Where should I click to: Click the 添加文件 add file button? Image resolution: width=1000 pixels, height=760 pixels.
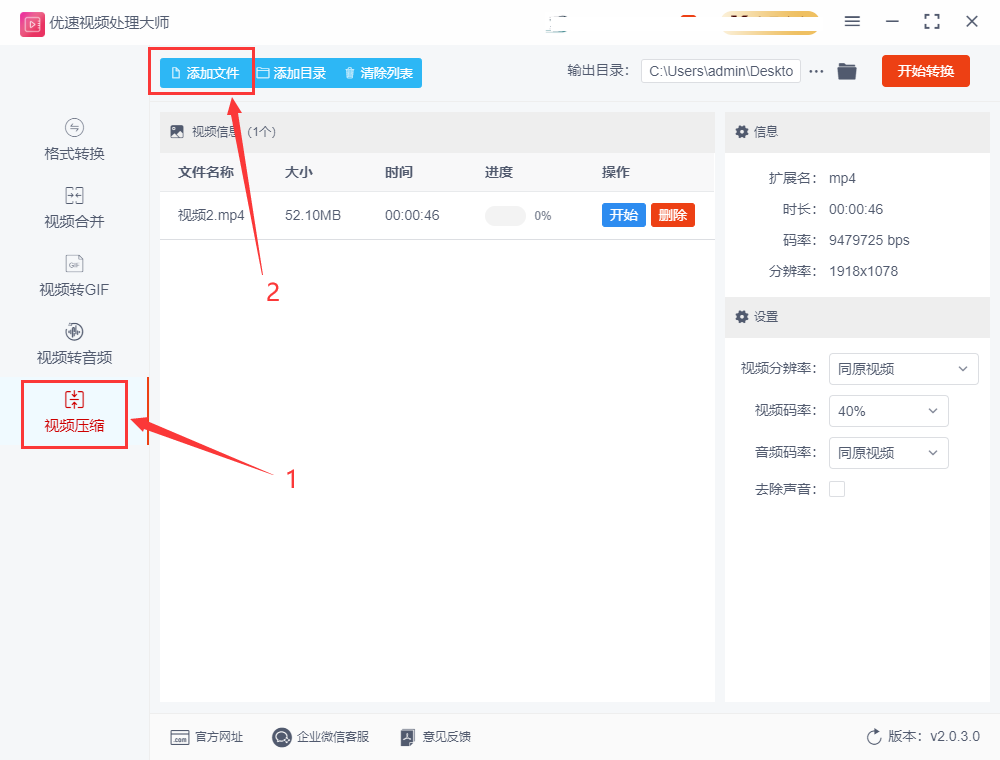click(x=205, y=73)
